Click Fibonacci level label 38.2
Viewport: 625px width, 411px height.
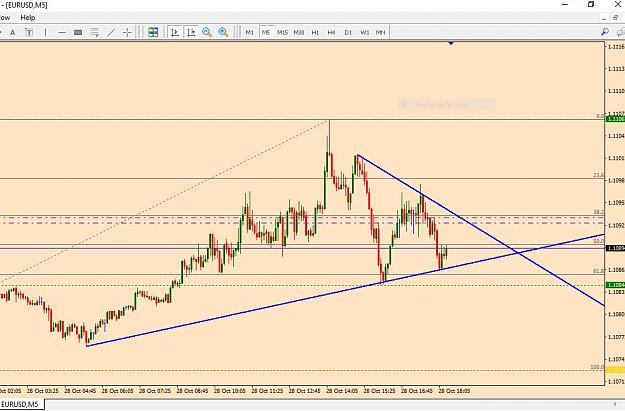(599, 212)
